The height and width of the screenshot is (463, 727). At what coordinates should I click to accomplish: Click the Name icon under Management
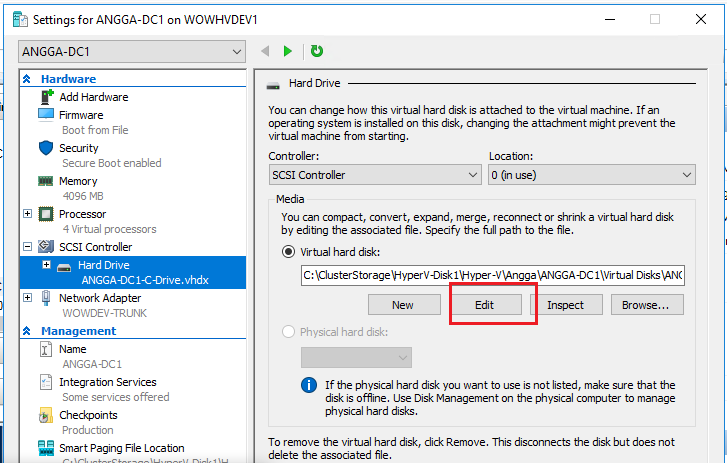coord(45,349)
